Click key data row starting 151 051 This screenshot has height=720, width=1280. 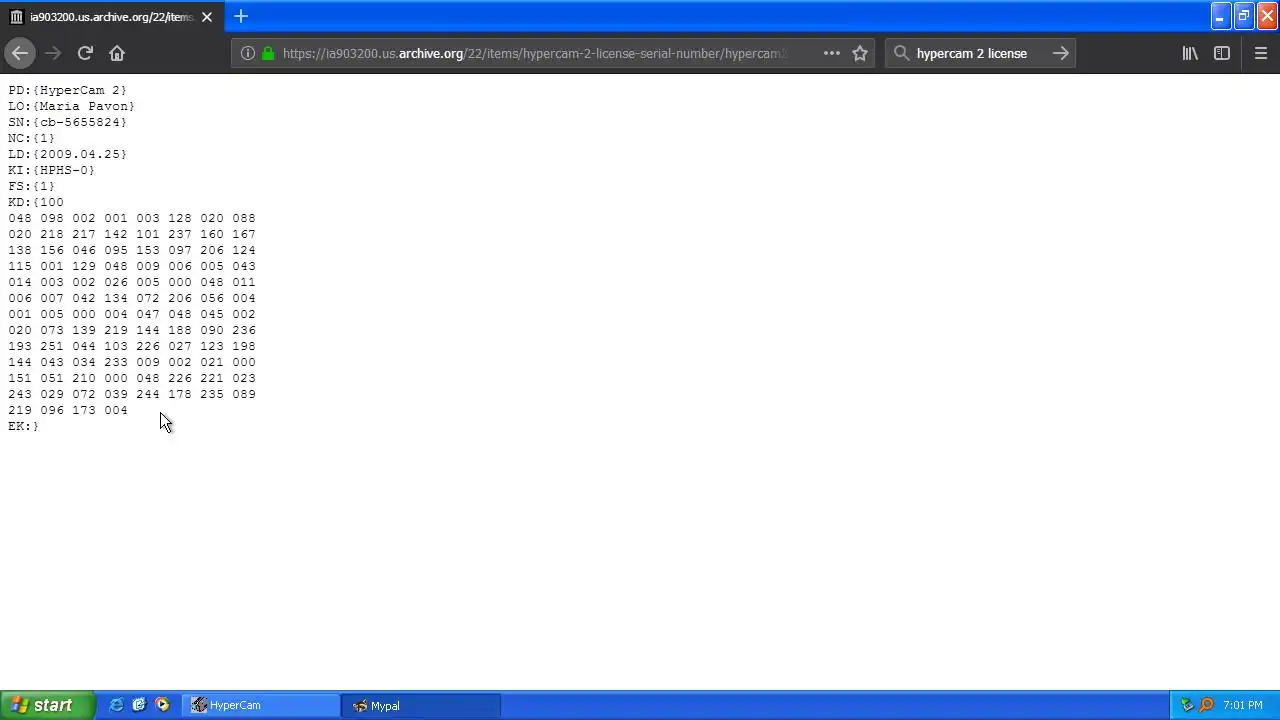click(132, 378)
